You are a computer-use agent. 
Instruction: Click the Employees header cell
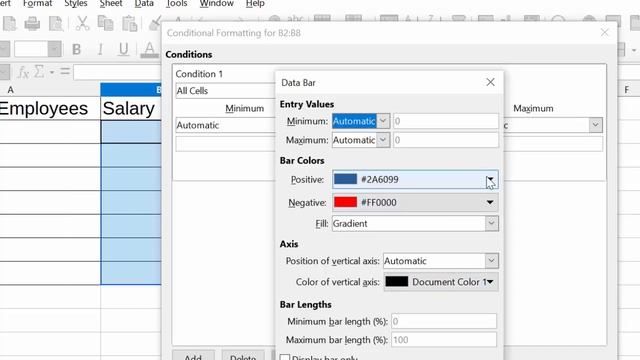(50, 108)
